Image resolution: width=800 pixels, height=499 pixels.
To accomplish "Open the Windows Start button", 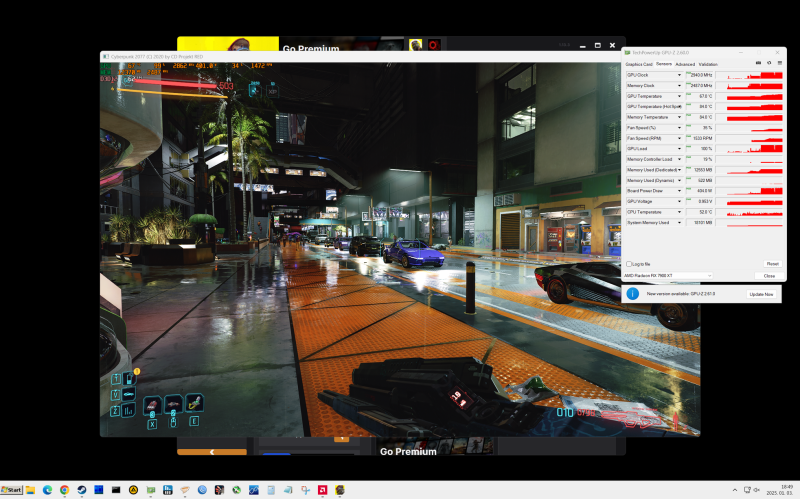I will pos(11,490).
